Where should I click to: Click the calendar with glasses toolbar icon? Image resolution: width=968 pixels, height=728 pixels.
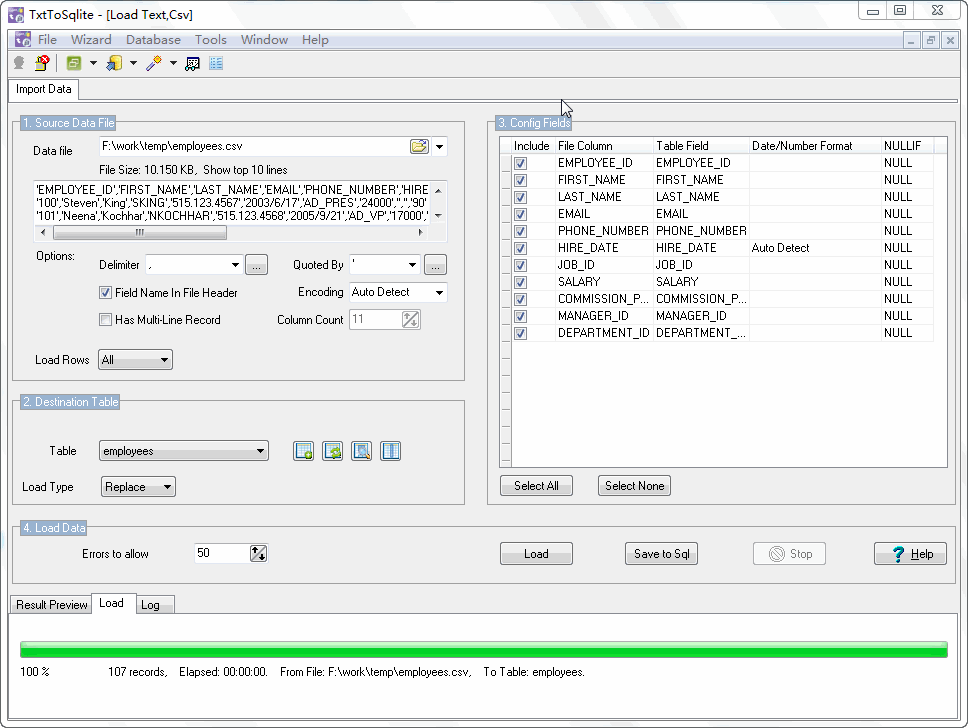pos(193,64)
